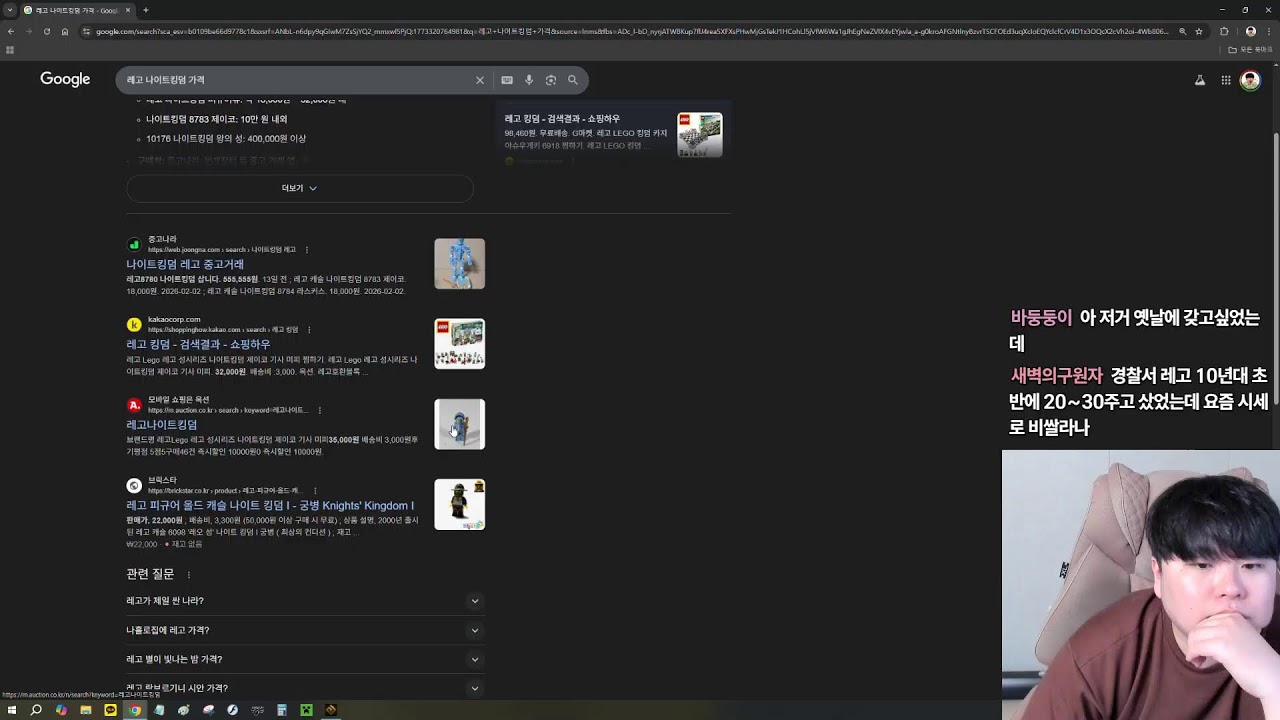Open the Calculator taskbar icon
Viewport: 1280px width, 720px height.
282,710
